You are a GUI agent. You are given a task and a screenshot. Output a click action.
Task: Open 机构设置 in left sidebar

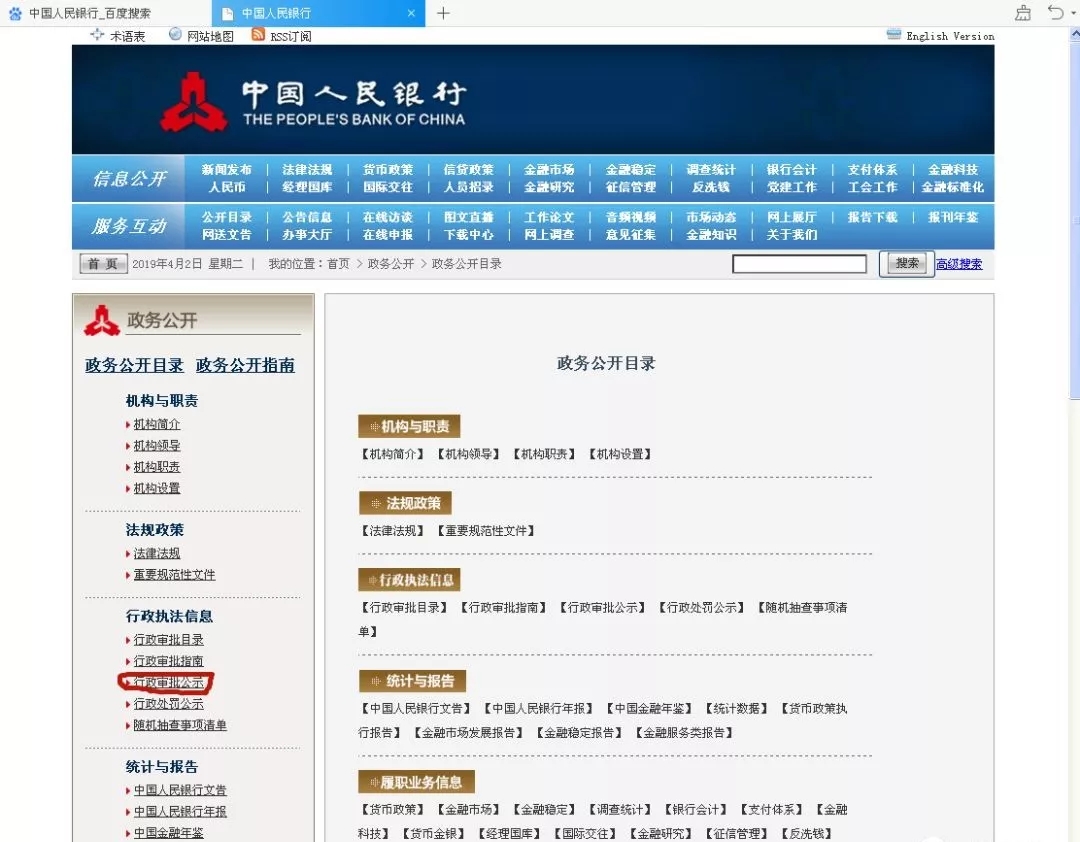point(156,489)
